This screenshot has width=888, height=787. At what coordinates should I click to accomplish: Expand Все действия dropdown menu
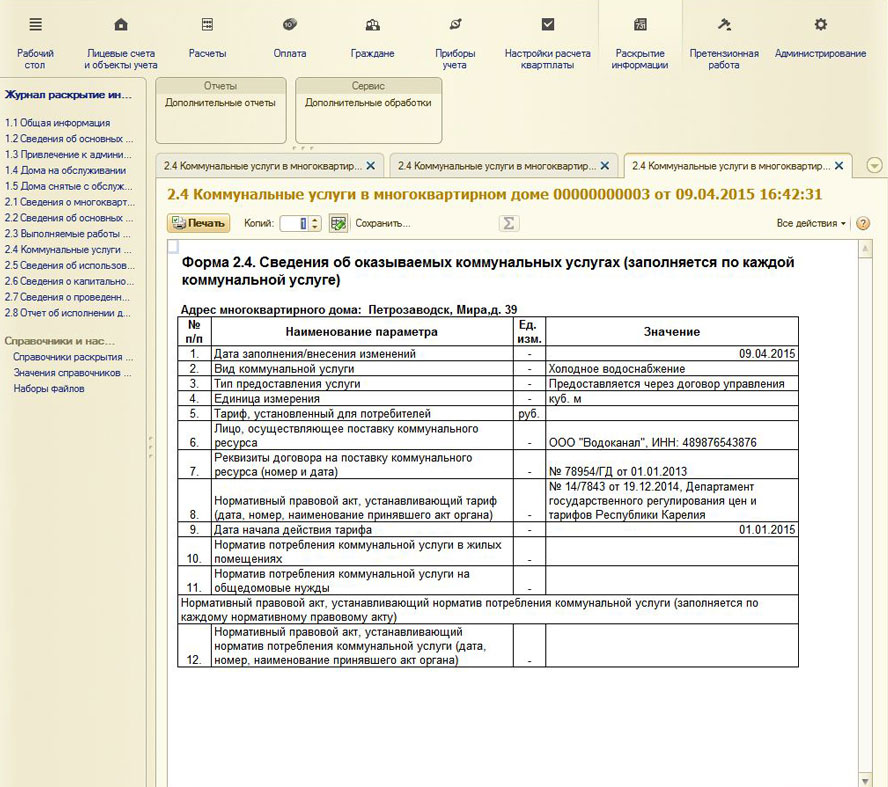click(811, 223)
